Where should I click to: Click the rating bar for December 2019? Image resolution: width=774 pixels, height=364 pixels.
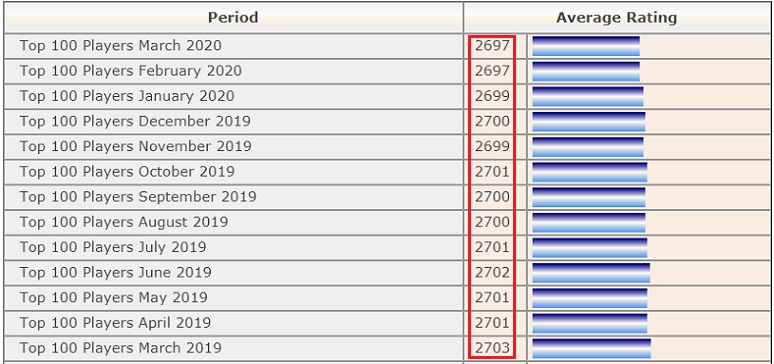click(x=589, y=121)
